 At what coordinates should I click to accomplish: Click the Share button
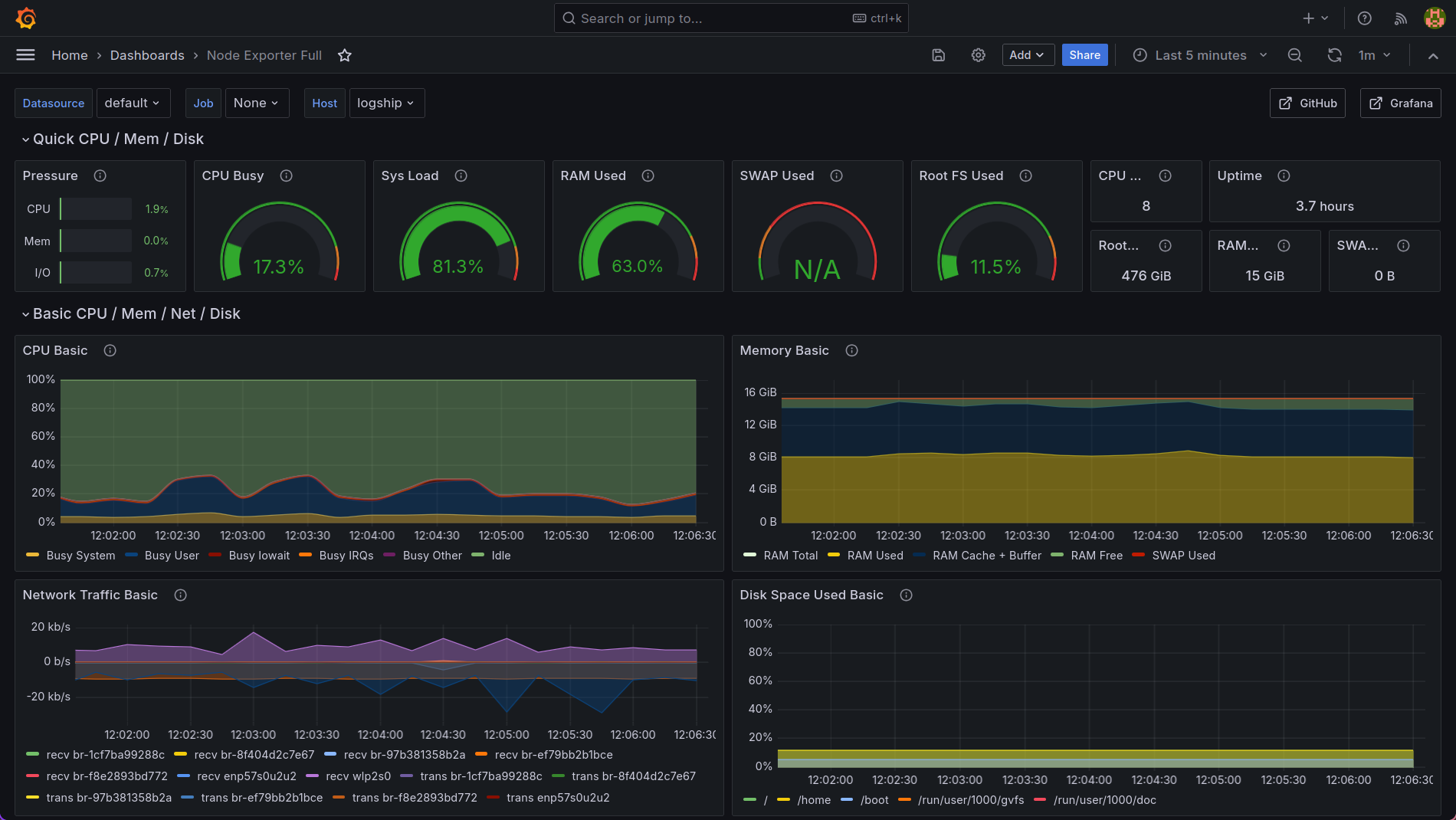(x=1084, y=55)
